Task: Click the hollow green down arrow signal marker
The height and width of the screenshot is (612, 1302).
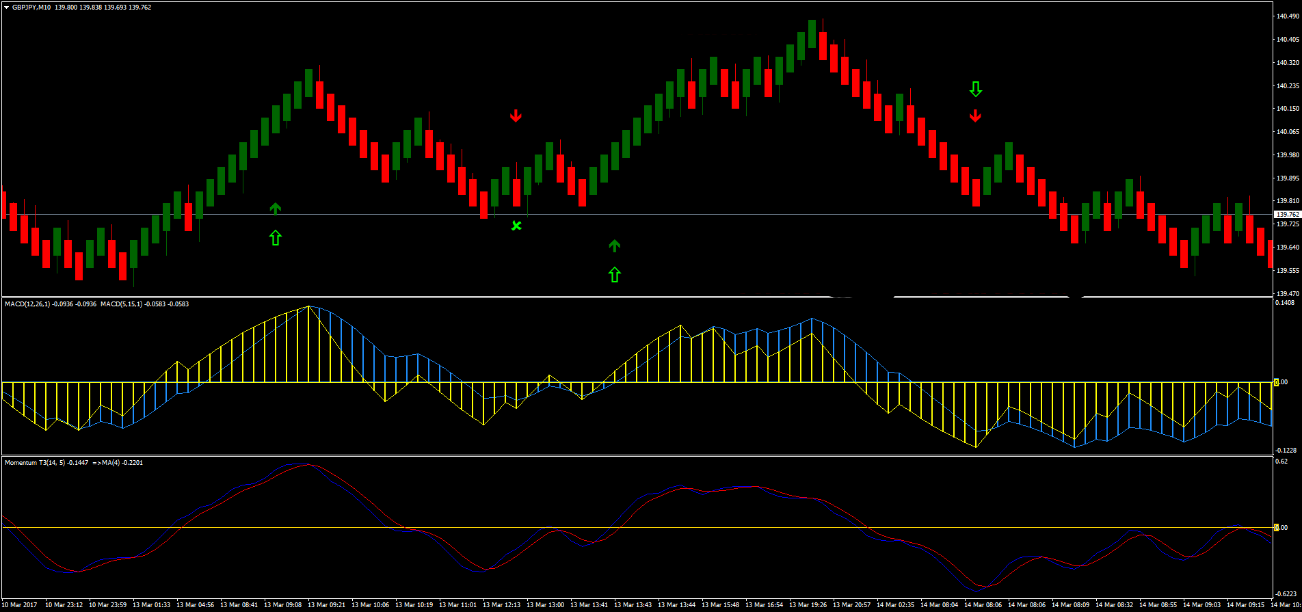Action: 975,90
